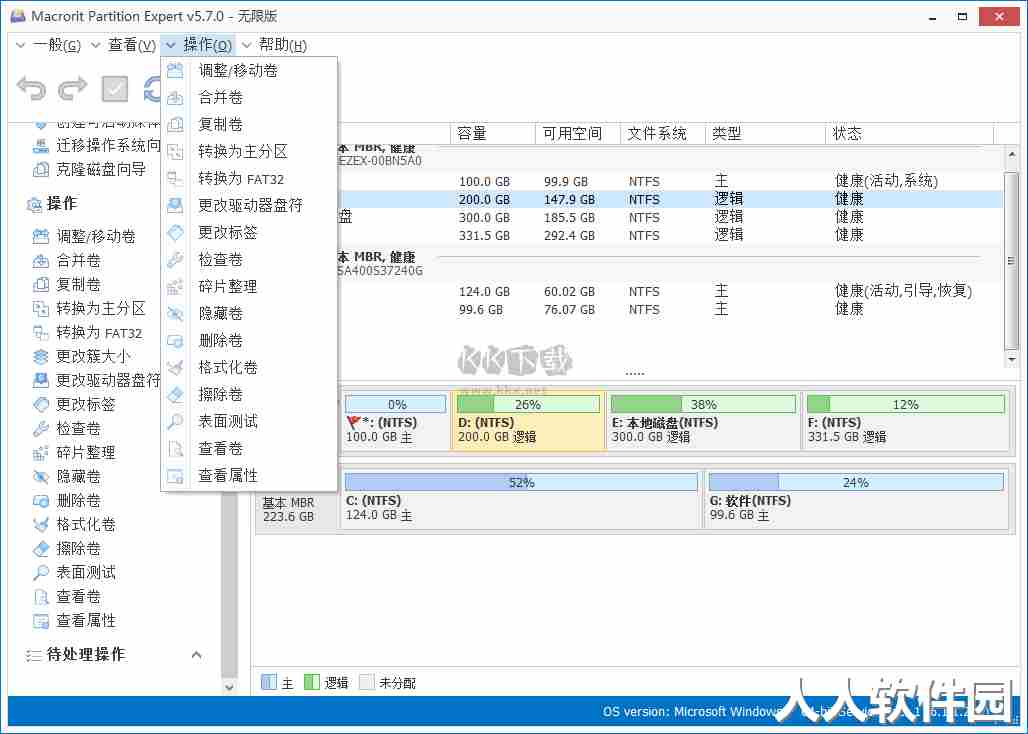Click the blue 主 legend swatch
Viewport: 1028px width, 734px height.
[269, 682]
